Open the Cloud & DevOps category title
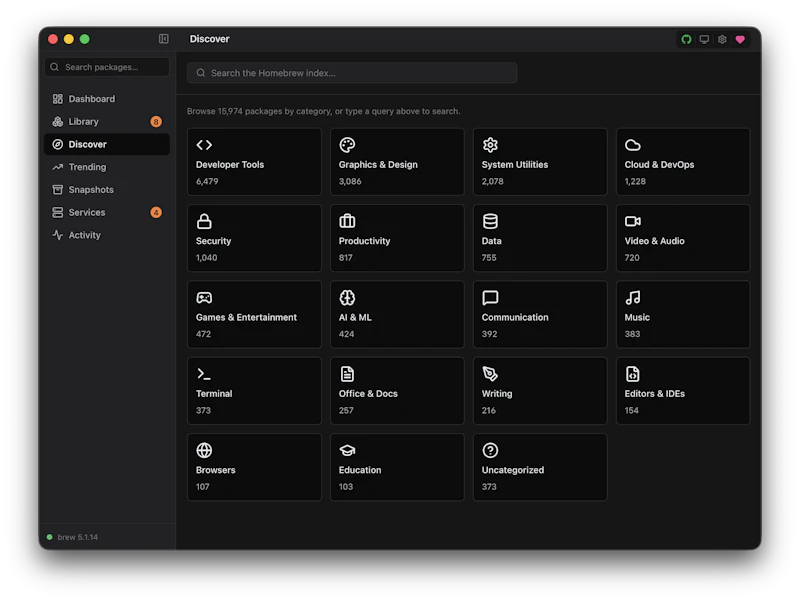Viewport: 800px width, 601px height. 659,165
